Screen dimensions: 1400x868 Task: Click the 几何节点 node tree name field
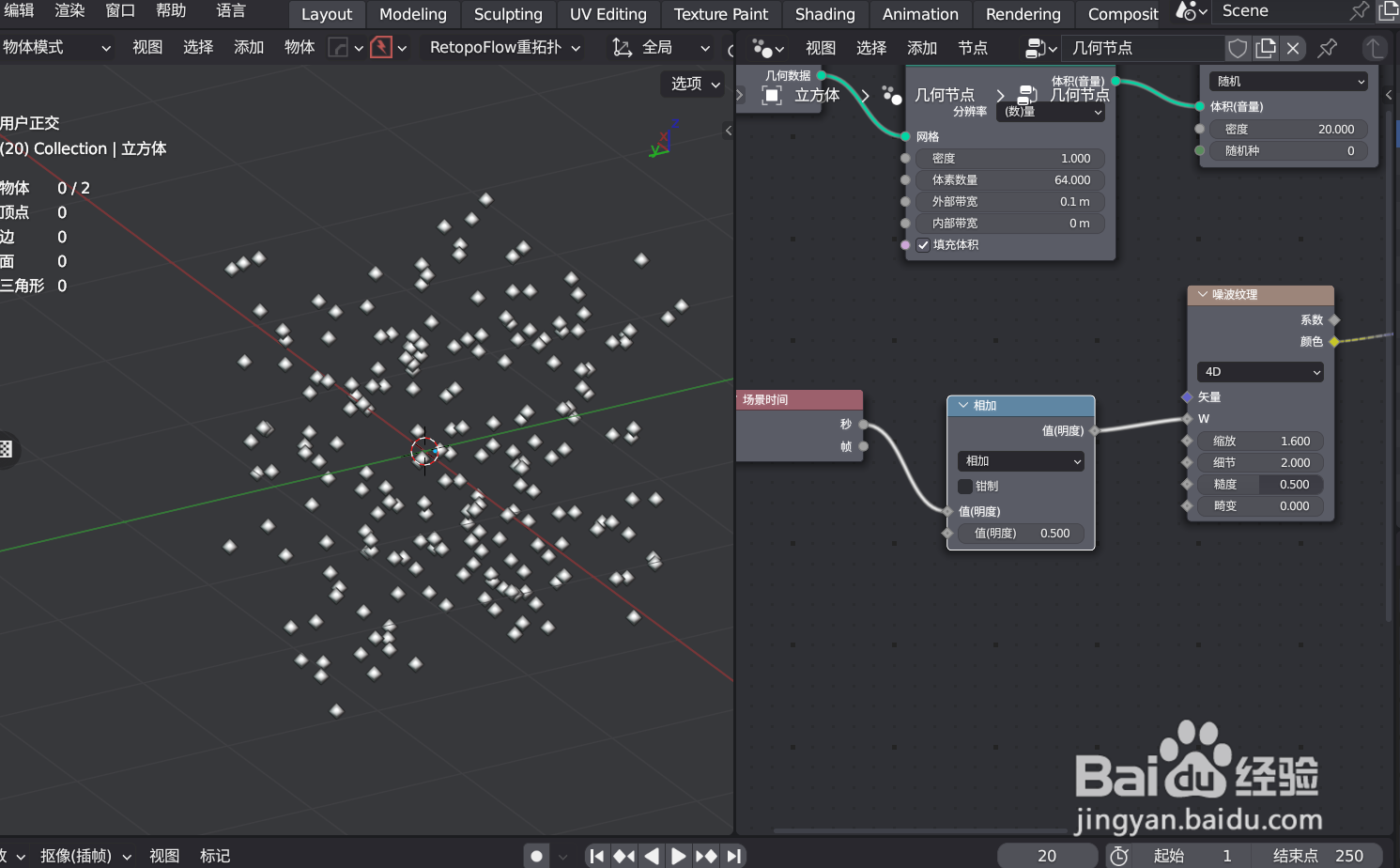[1145, 48]
